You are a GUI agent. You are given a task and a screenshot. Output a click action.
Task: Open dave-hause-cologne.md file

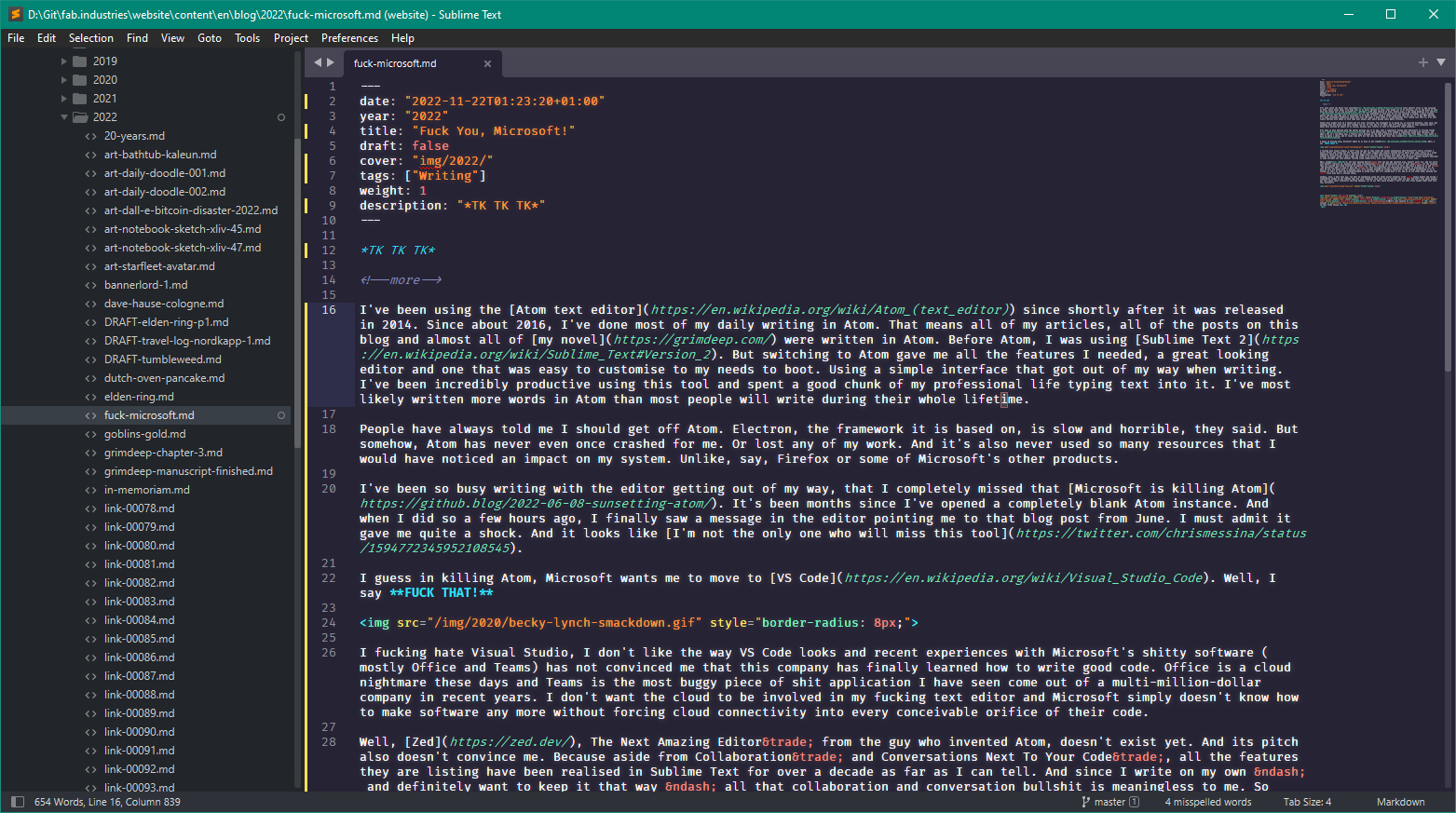164,304
